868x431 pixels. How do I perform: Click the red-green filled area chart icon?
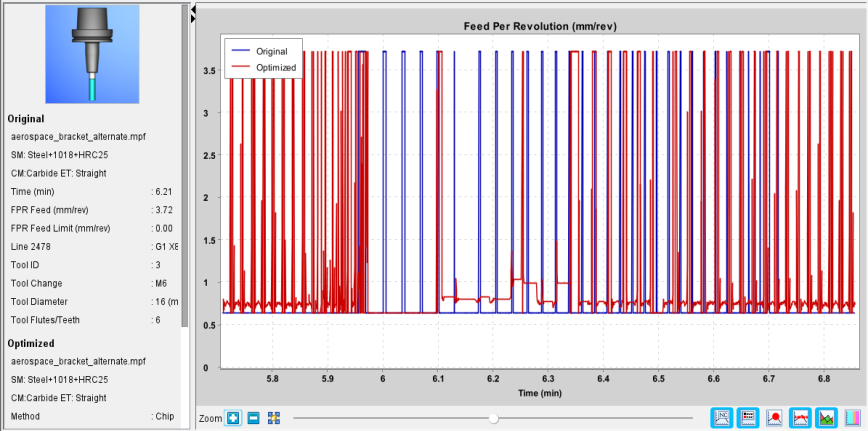coord(826,417)
